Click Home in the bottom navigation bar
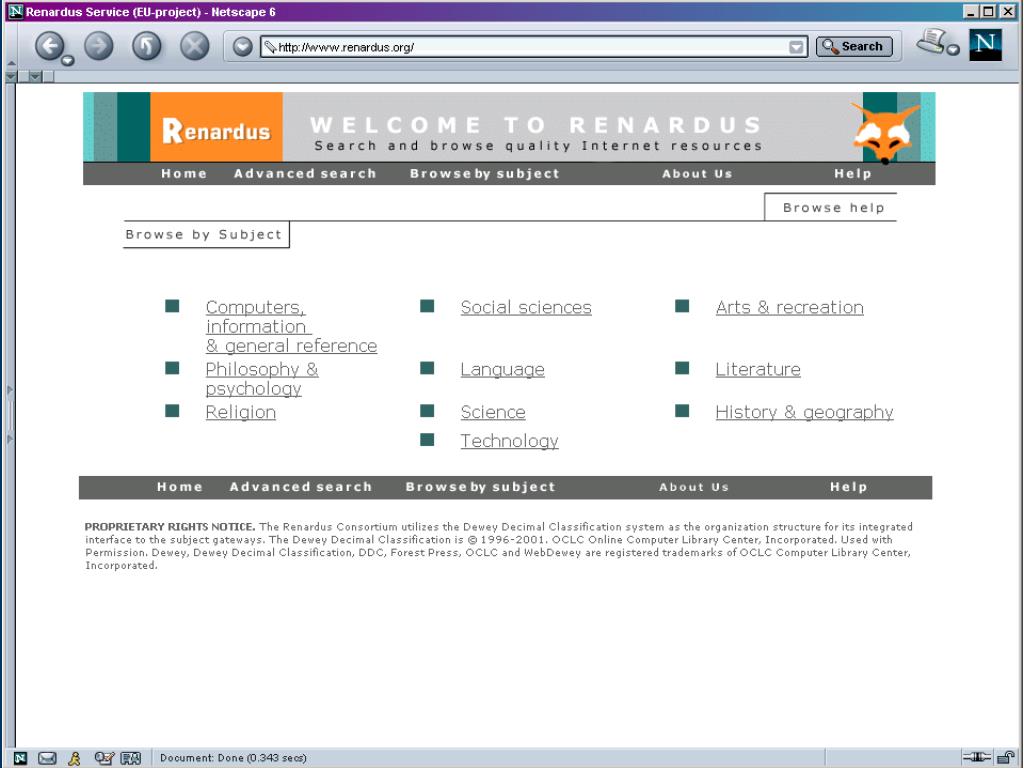The width and height of the screenshot is (1024, 768). click(180, 487)
